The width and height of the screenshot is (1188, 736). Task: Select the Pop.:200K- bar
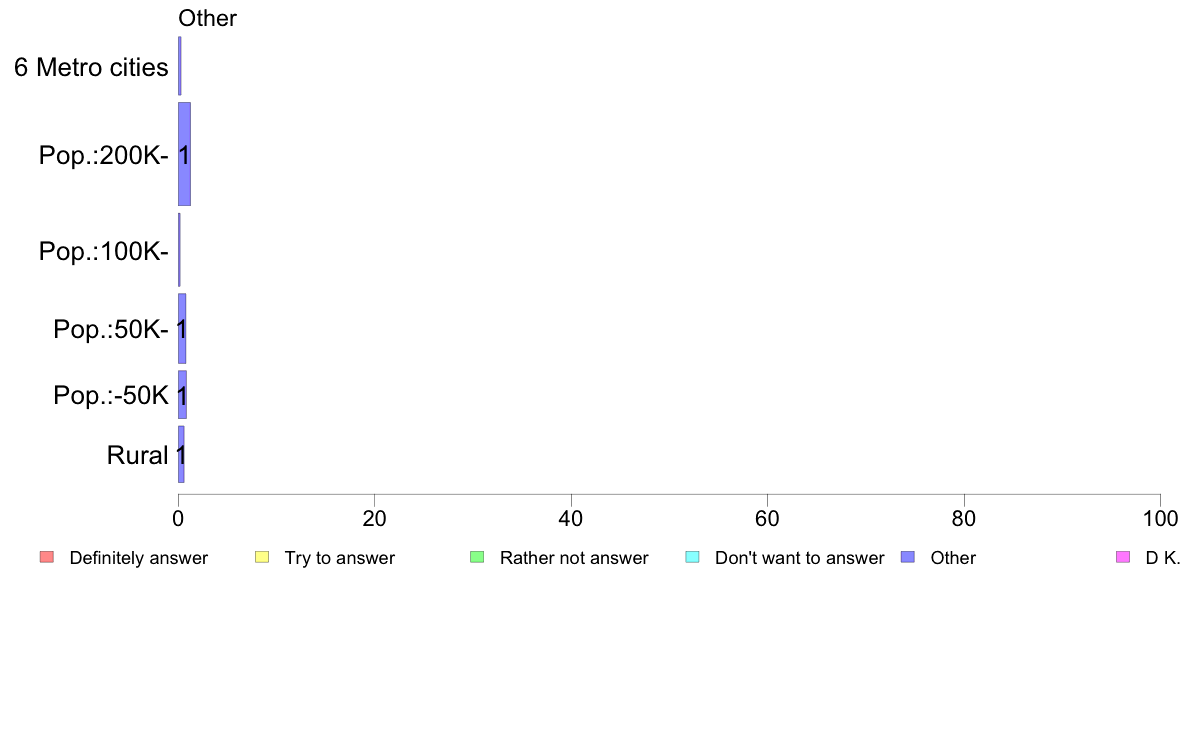tap(184, 154)
